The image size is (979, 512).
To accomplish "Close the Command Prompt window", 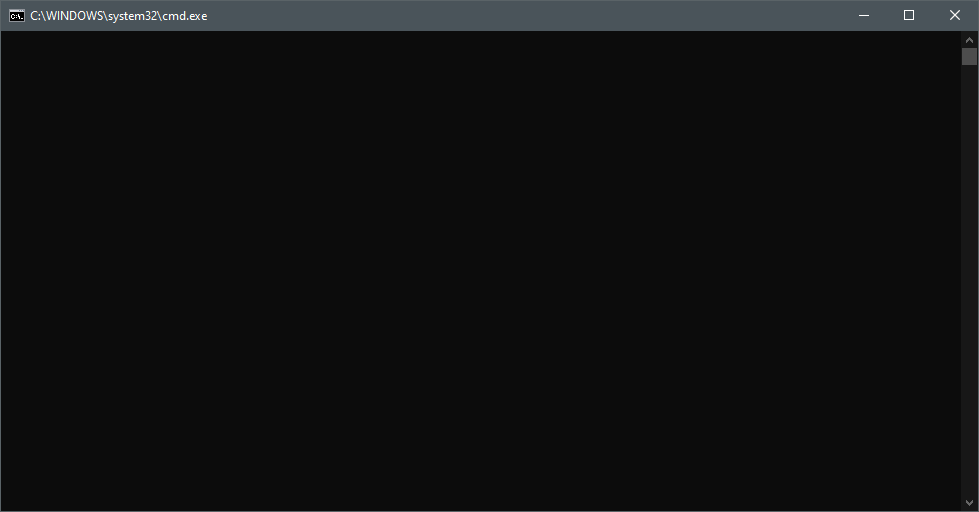I will point(955,16).
